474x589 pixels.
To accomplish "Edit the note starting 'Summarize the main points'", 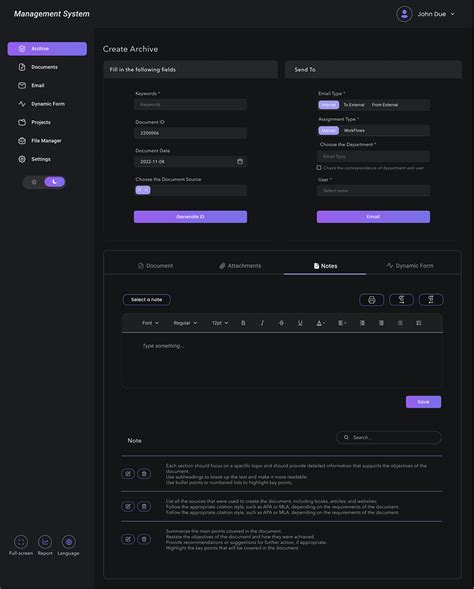I will [x=128, y=539].
